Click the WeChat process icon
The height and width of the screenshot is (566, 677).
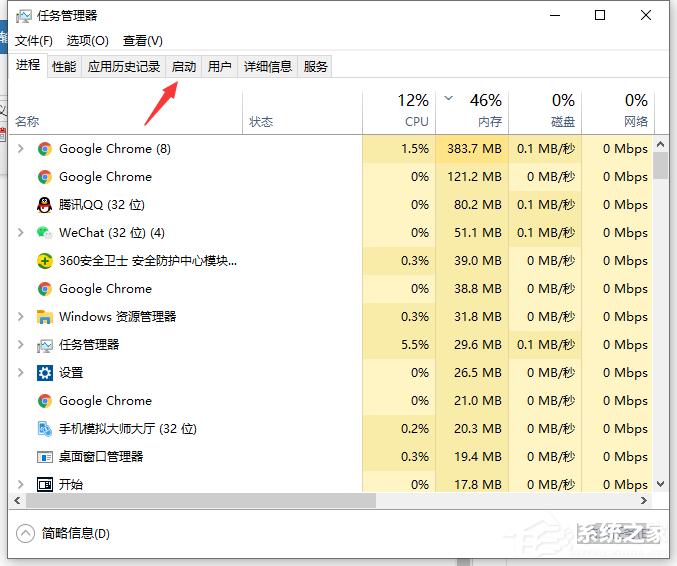coord(44,233)
